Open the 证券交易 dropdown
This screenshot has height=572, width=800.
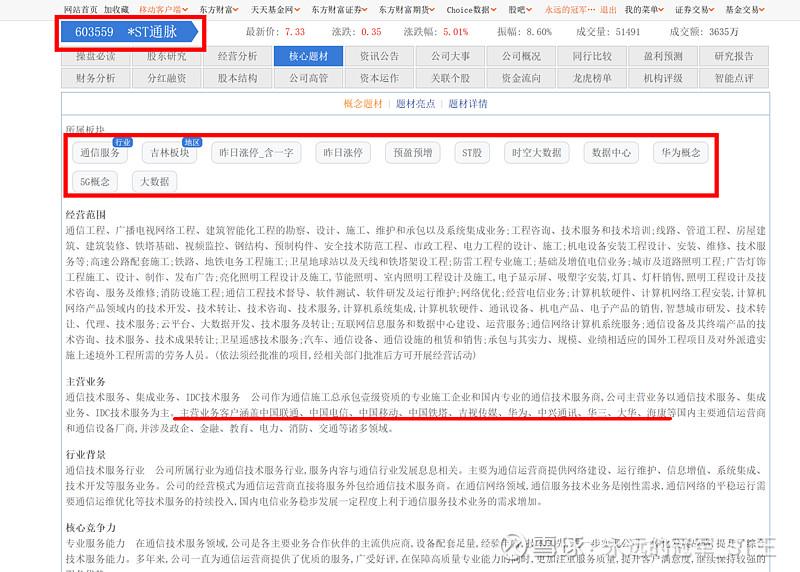(x=694, y=10)
